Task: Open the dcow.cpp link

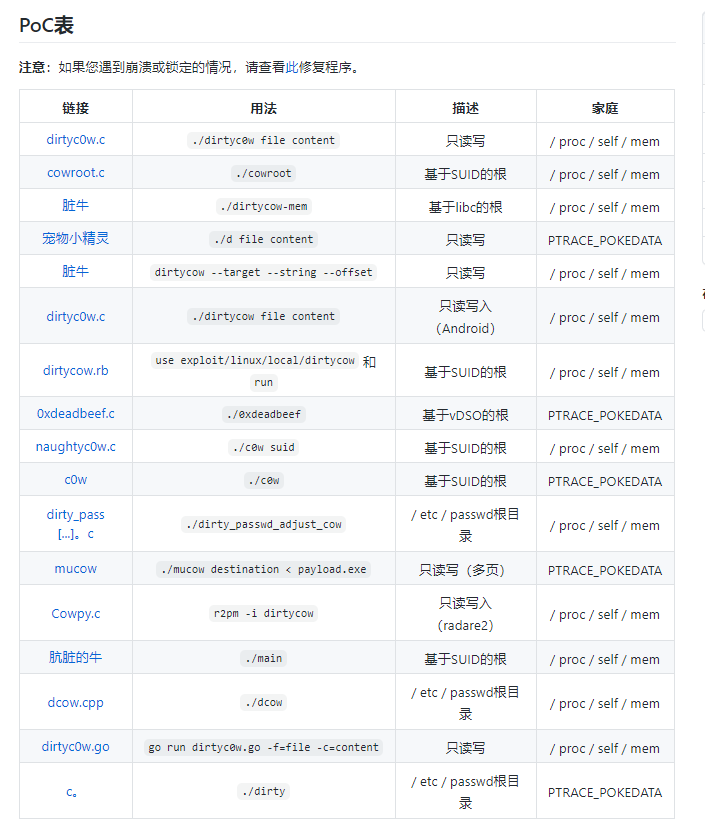Action: [x=76, y=702]
